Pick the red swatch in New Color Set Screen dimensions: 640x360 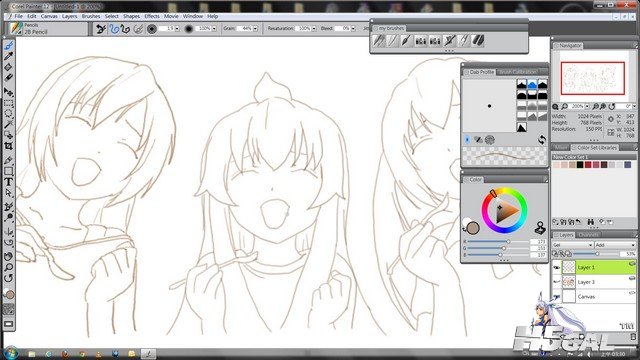point(588,164)
